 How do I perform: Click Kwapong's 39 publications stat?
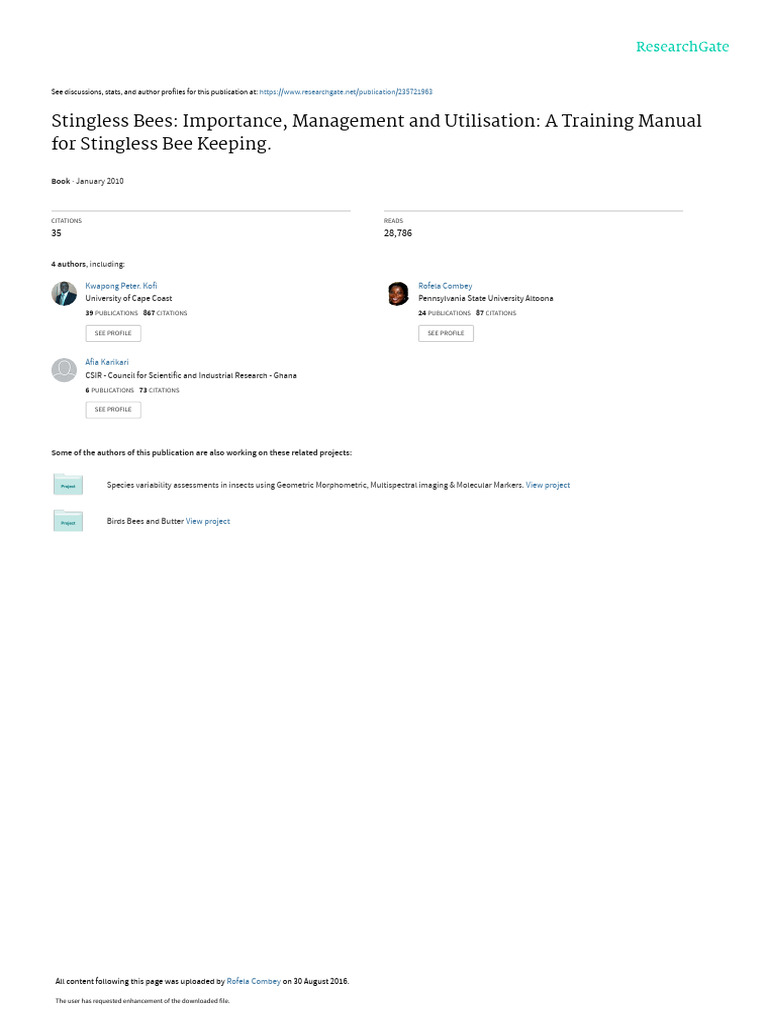click(111, 313)
